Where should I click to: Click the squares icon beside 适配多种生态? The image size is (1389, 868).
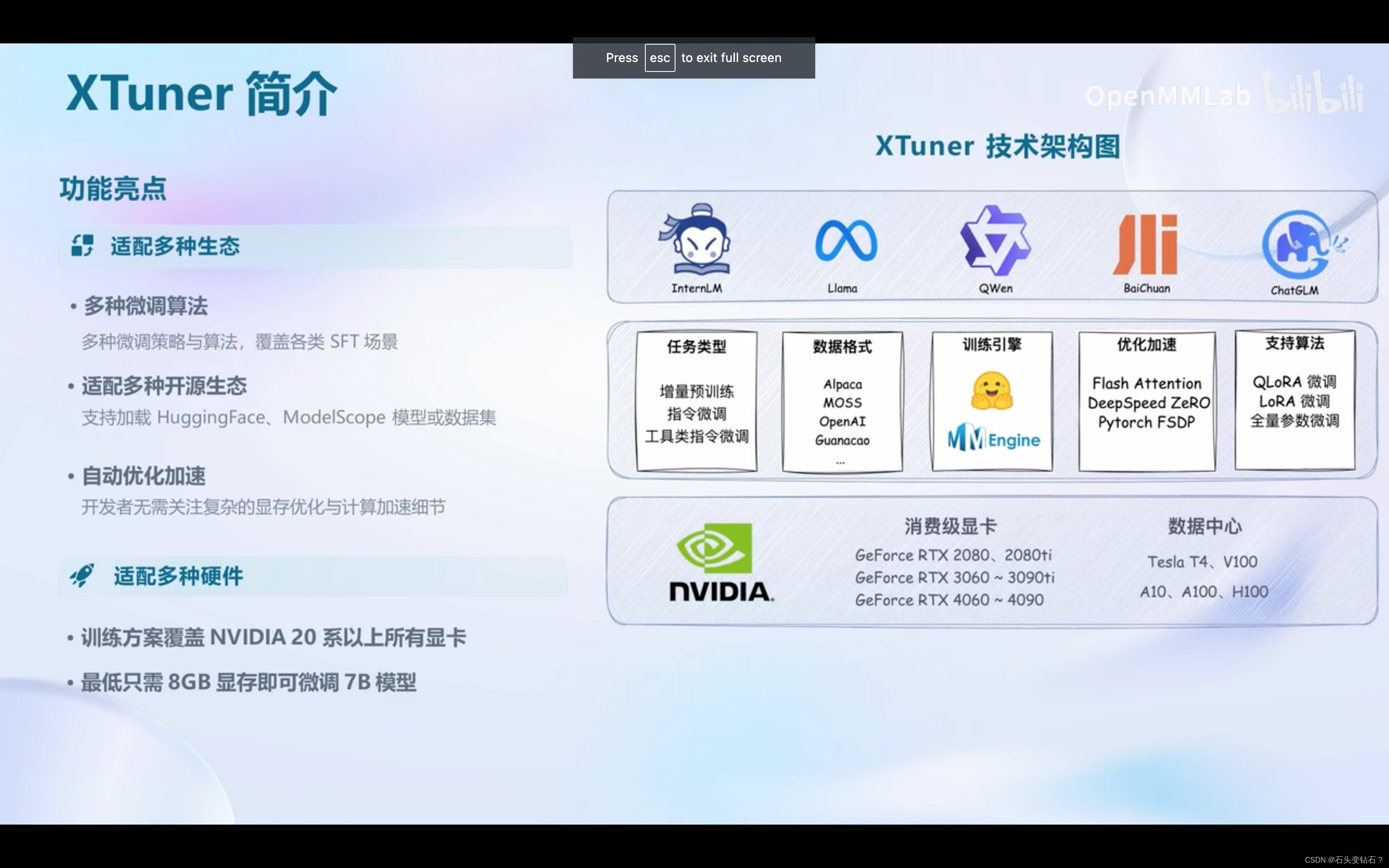82,245
